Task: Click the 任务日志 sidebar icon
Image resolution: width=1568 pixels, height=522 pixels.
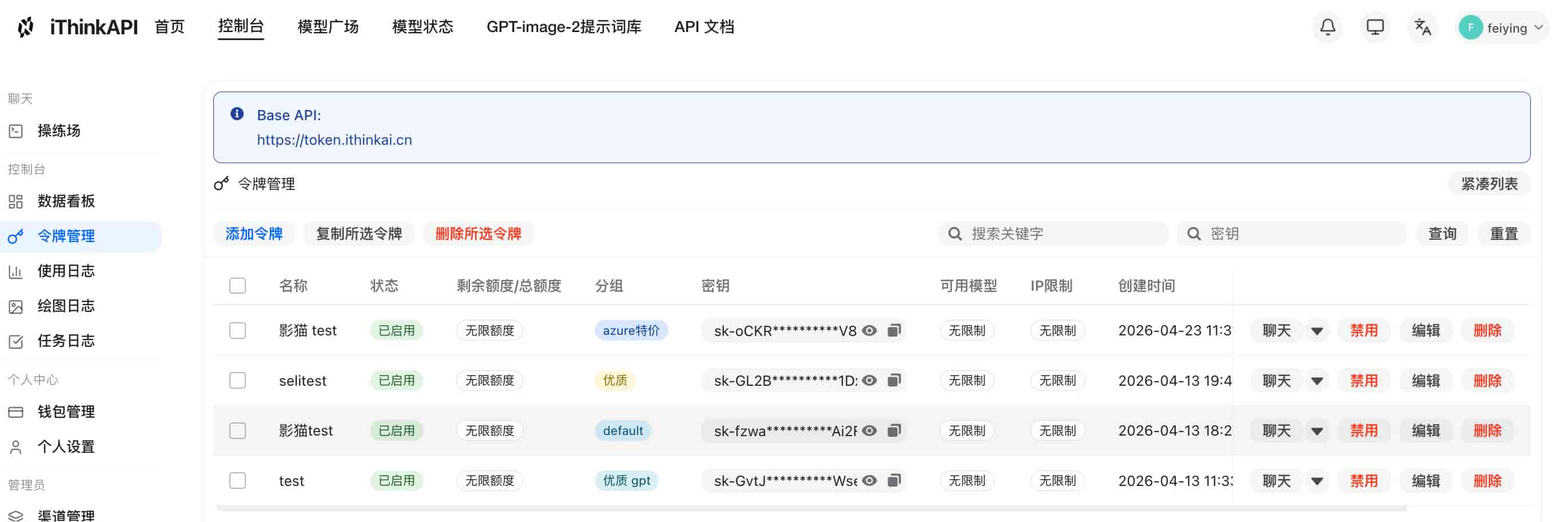Action: 16,341
